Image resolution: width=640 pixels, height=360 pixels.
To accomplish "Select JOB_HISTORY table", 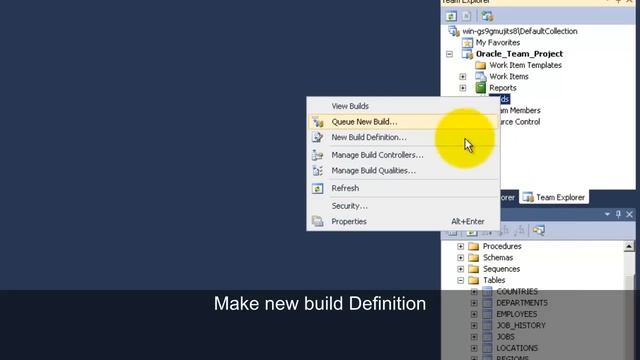I will [521, 326].
